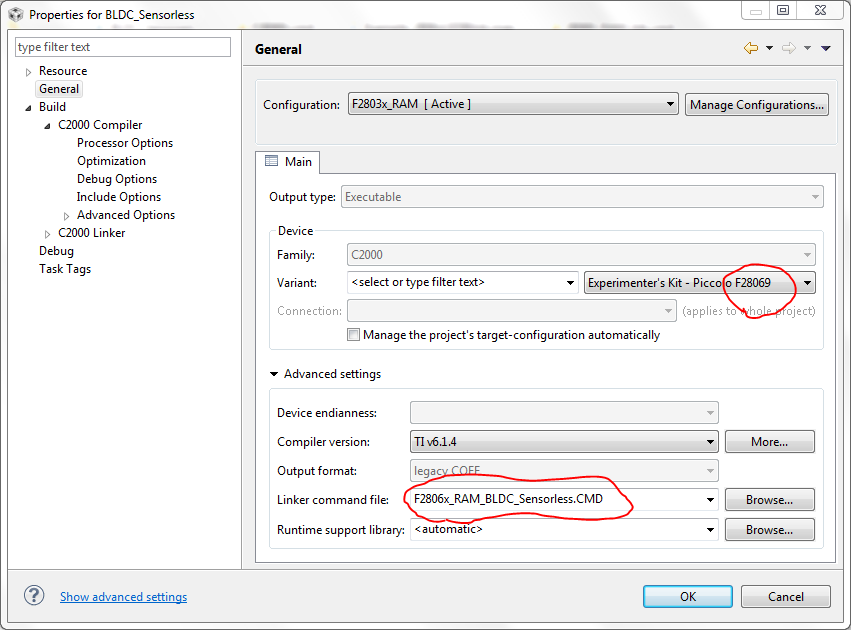
Task: Click into the type filter text field
Action: 123,47
